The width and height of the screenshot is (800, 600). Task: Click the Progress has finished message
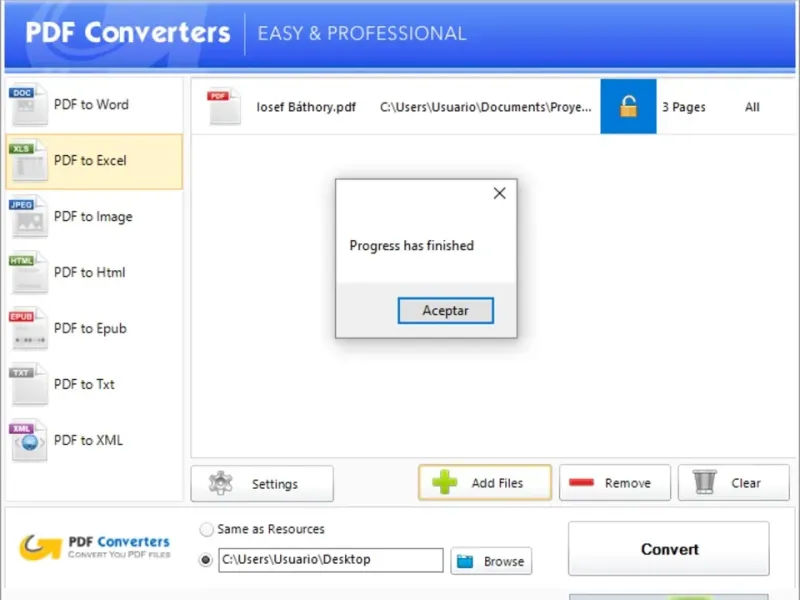point(412,245)
